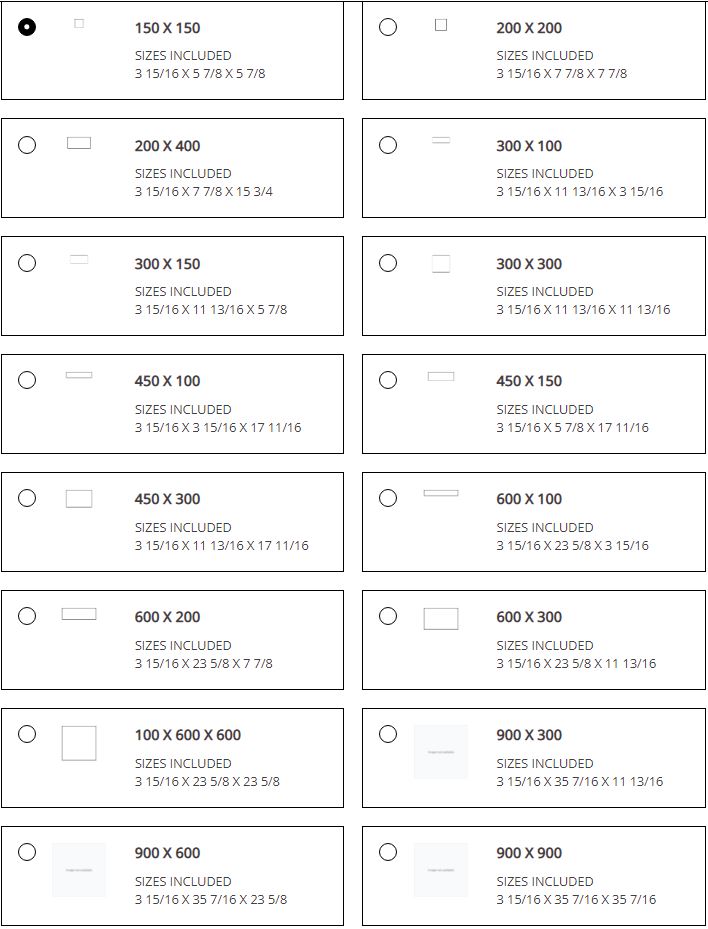Select the 900 X 900 radio button
Viewport: 708px width, 929px height.
coord(388,852)
